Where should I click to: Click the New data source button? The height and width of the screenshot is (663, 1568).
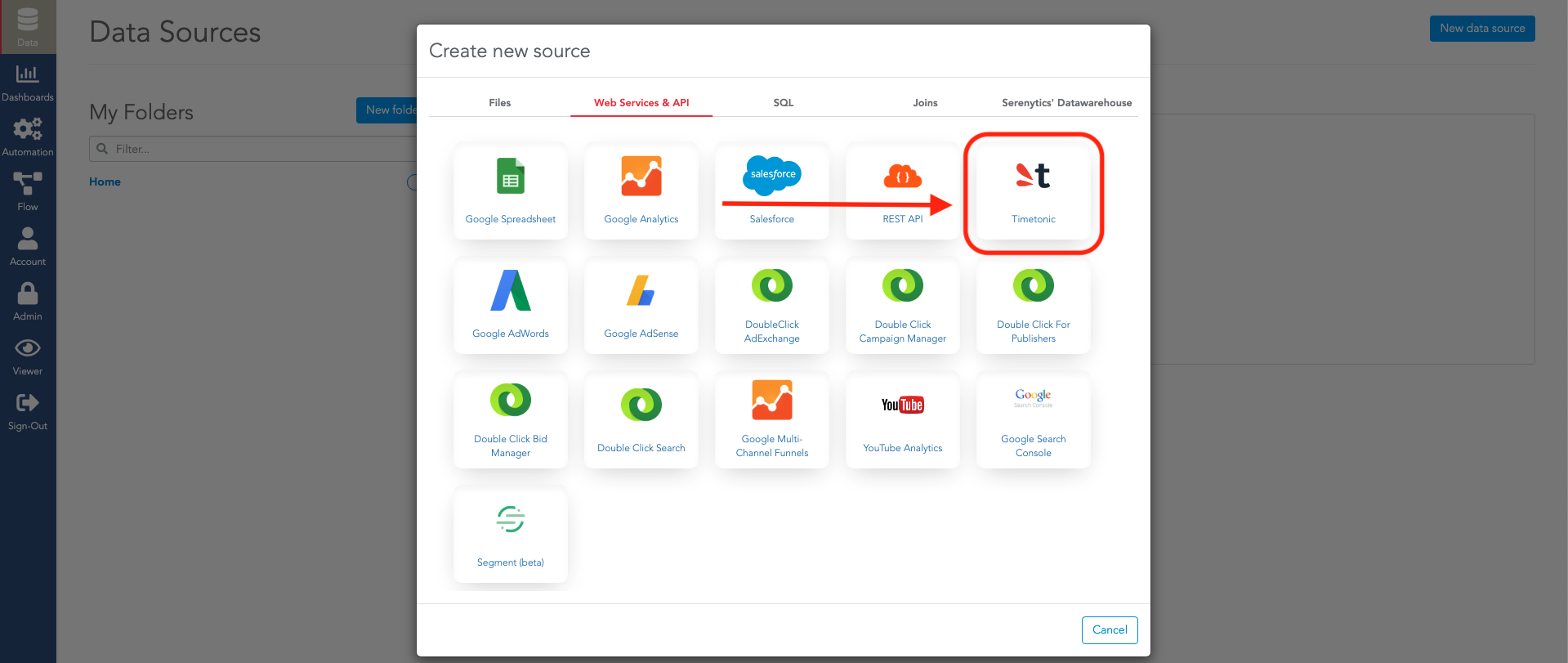coord(1482,29)
